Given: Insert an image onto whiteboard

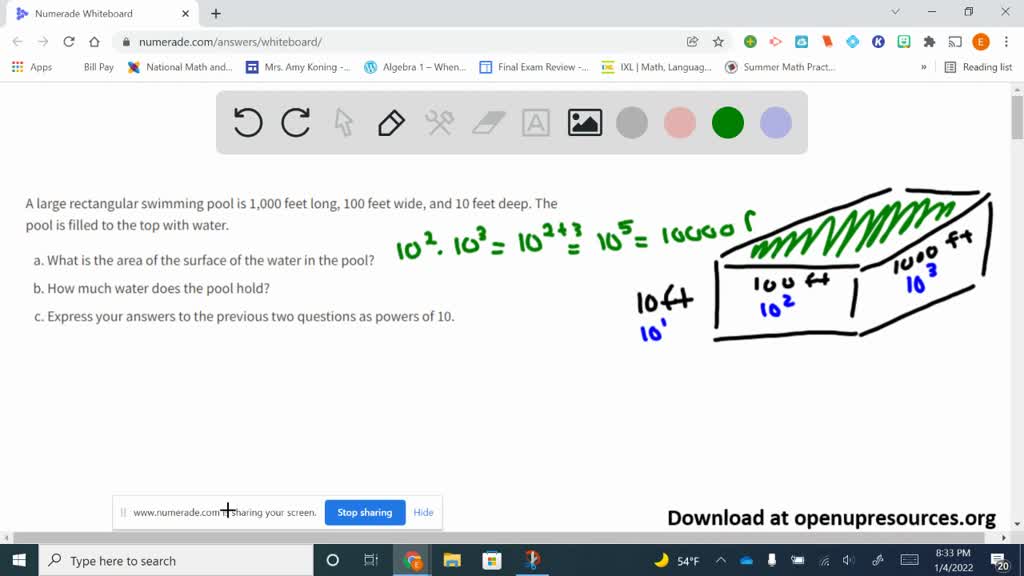Looking at the screenshot, I should click(584, 123).
